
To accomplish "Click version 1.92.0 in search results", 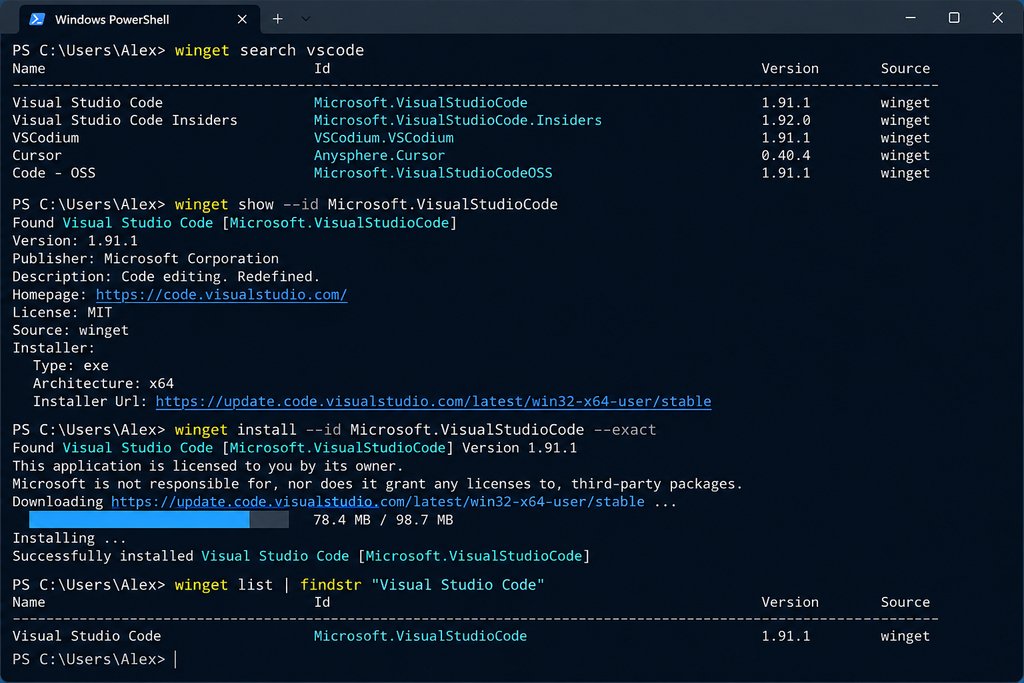I will (786, 120).
